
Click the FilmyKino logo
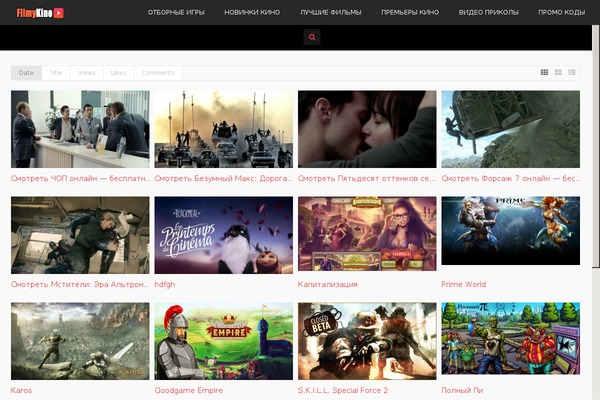point(40,13)
